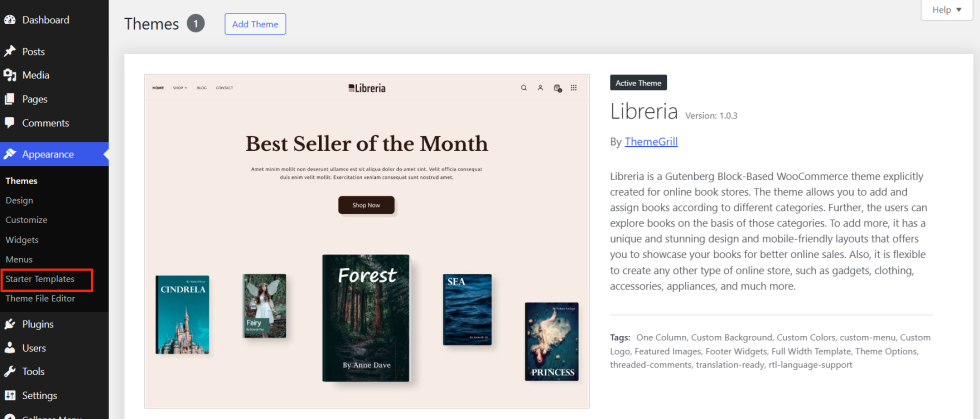The height and width of the screenshot is (419, 980).
Task: Click the Forest book cover thumbnail
Action: click(366, 318)
